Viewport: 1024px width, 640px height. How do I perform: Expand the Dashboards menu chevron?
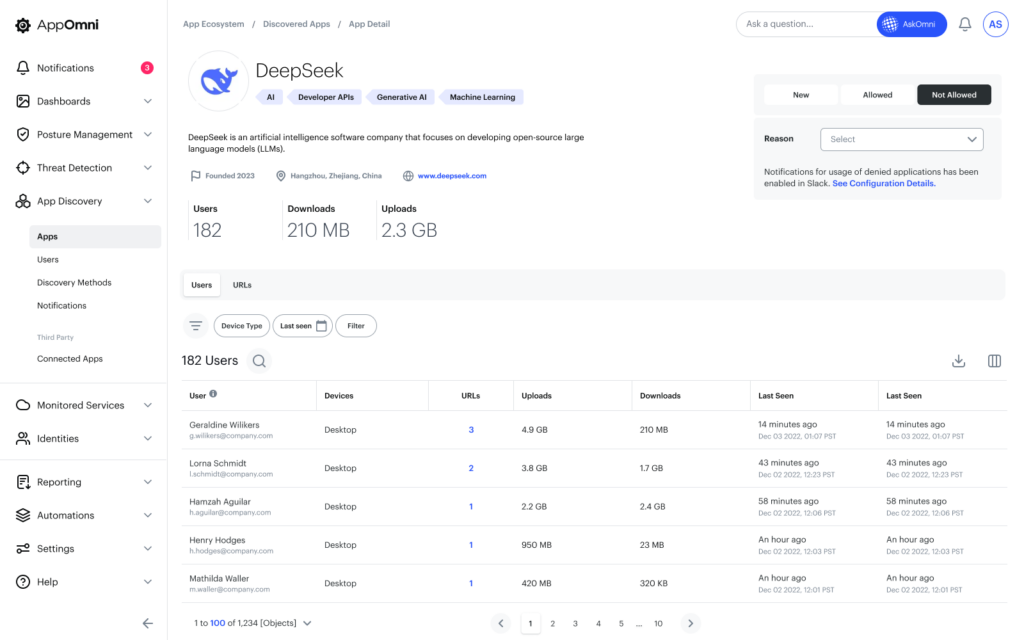148,101
